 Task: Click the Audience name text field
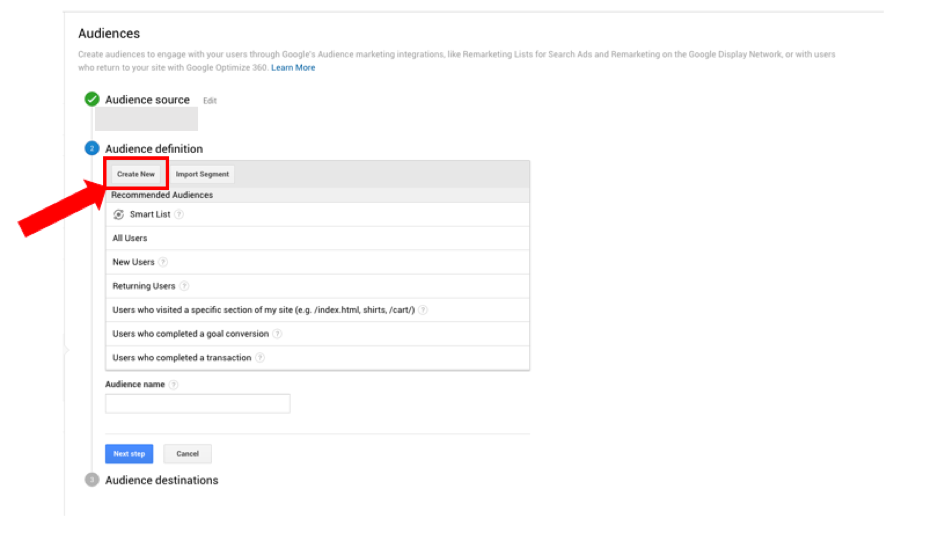pos(197,404)
